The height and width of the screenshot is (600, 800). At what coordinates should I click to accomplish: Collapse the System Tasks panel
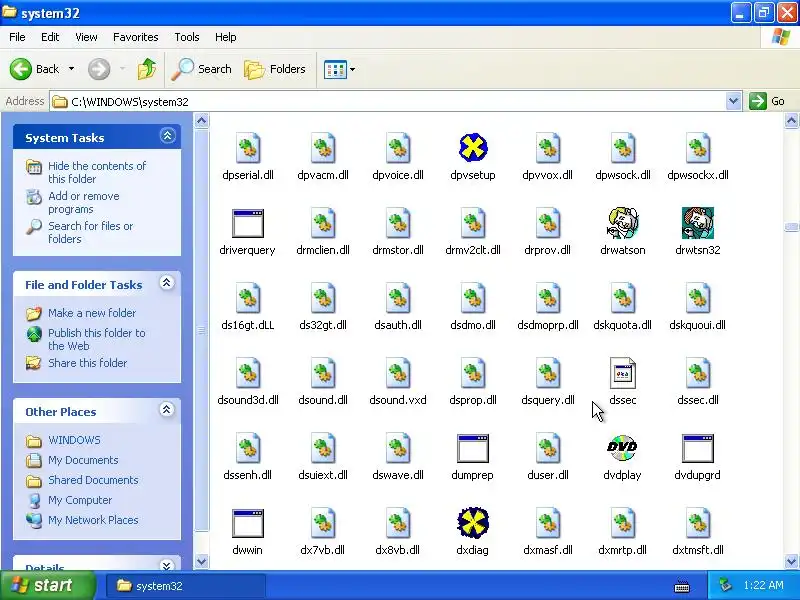coord(167,136)
